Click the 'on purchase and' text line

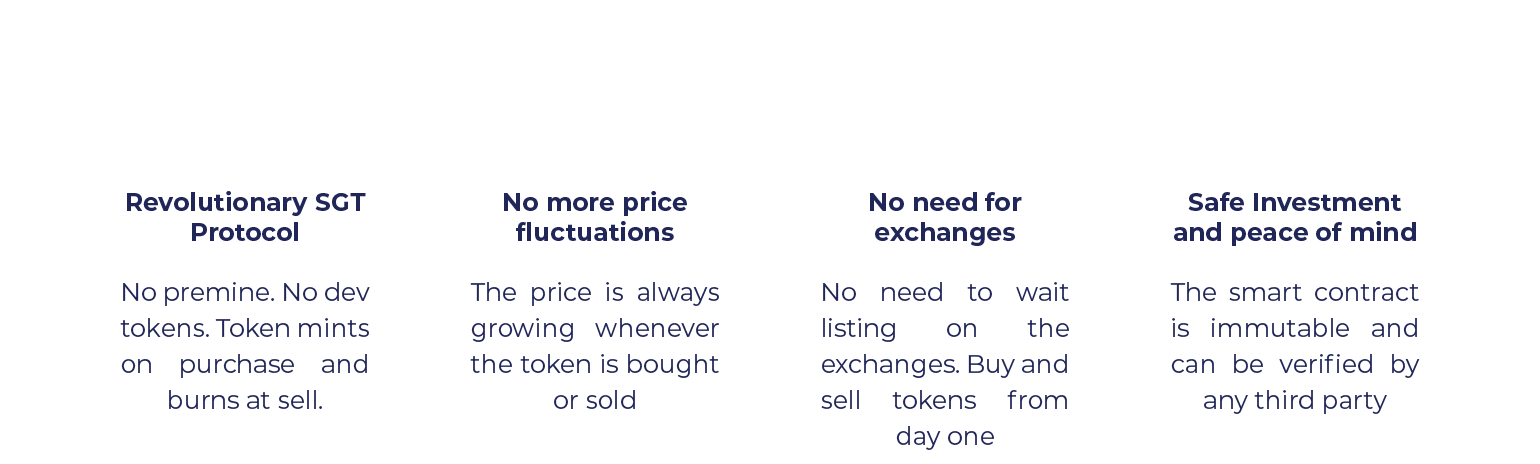[245, 364]
